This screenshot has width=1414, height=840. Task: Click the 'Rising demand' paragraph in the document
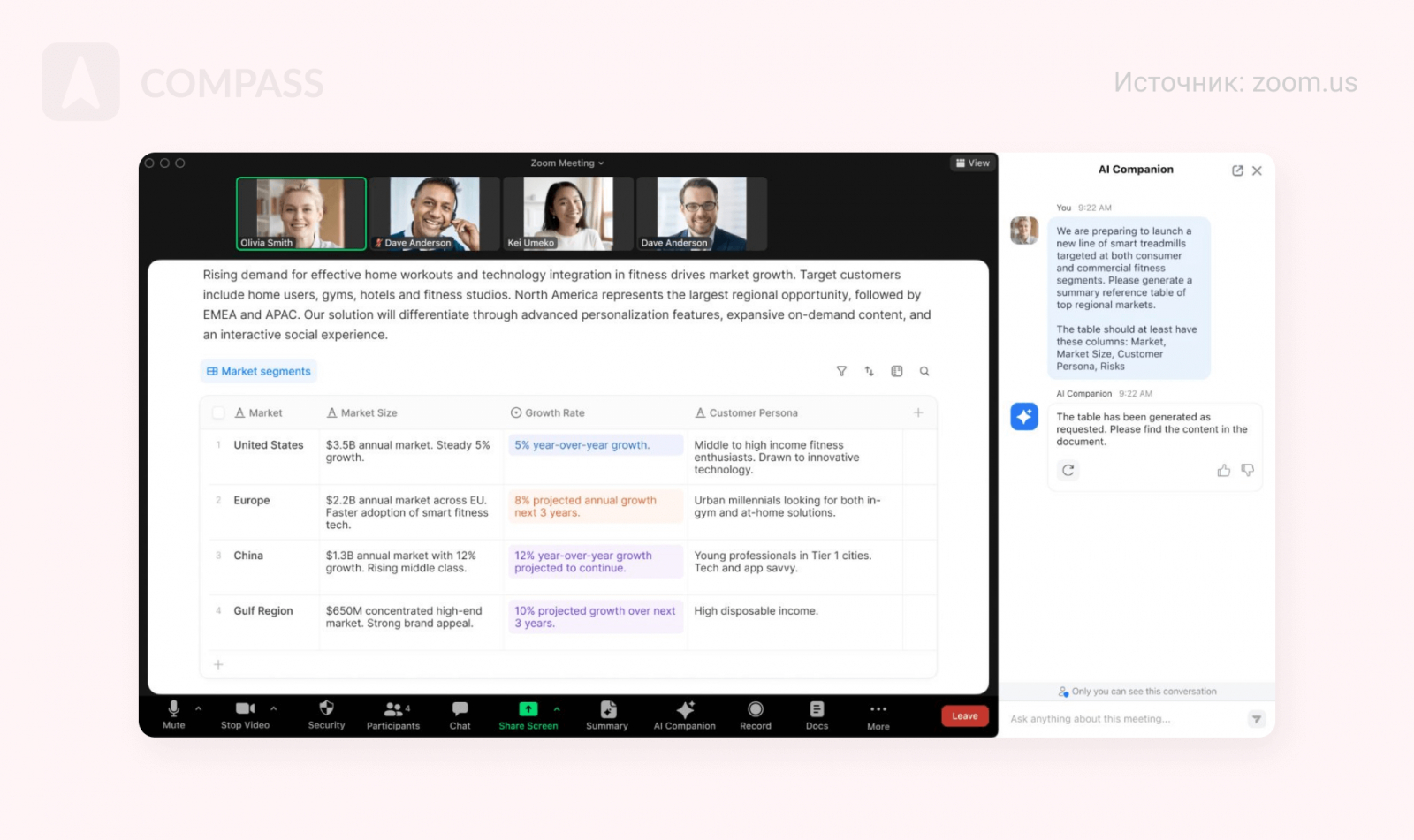click(x=567, y=305)
